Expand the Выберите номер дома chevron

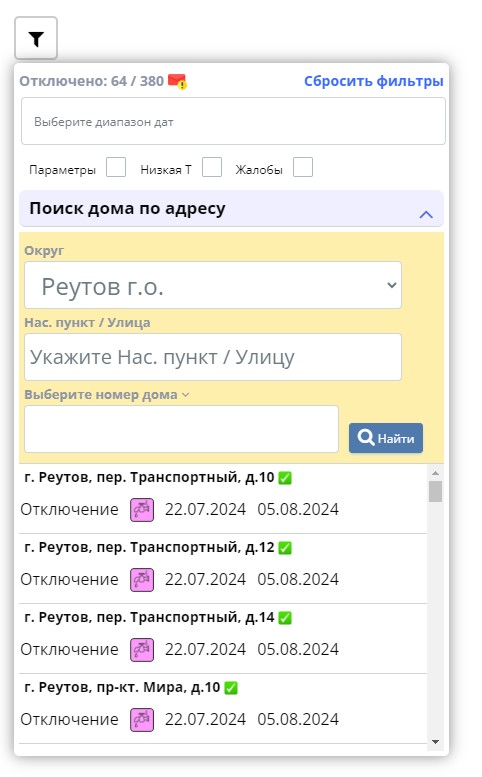[186, 395]
